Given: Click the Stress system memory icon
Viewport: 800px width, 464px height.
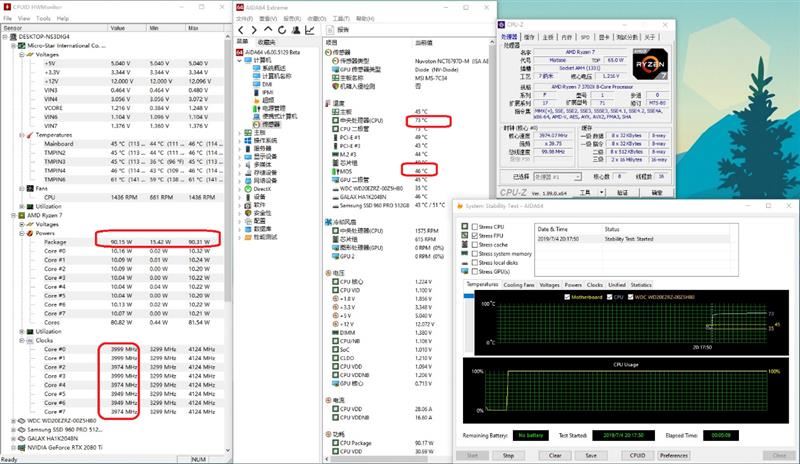Looking at the screenshot, I should pyautogui.click(x=465, y=253).
